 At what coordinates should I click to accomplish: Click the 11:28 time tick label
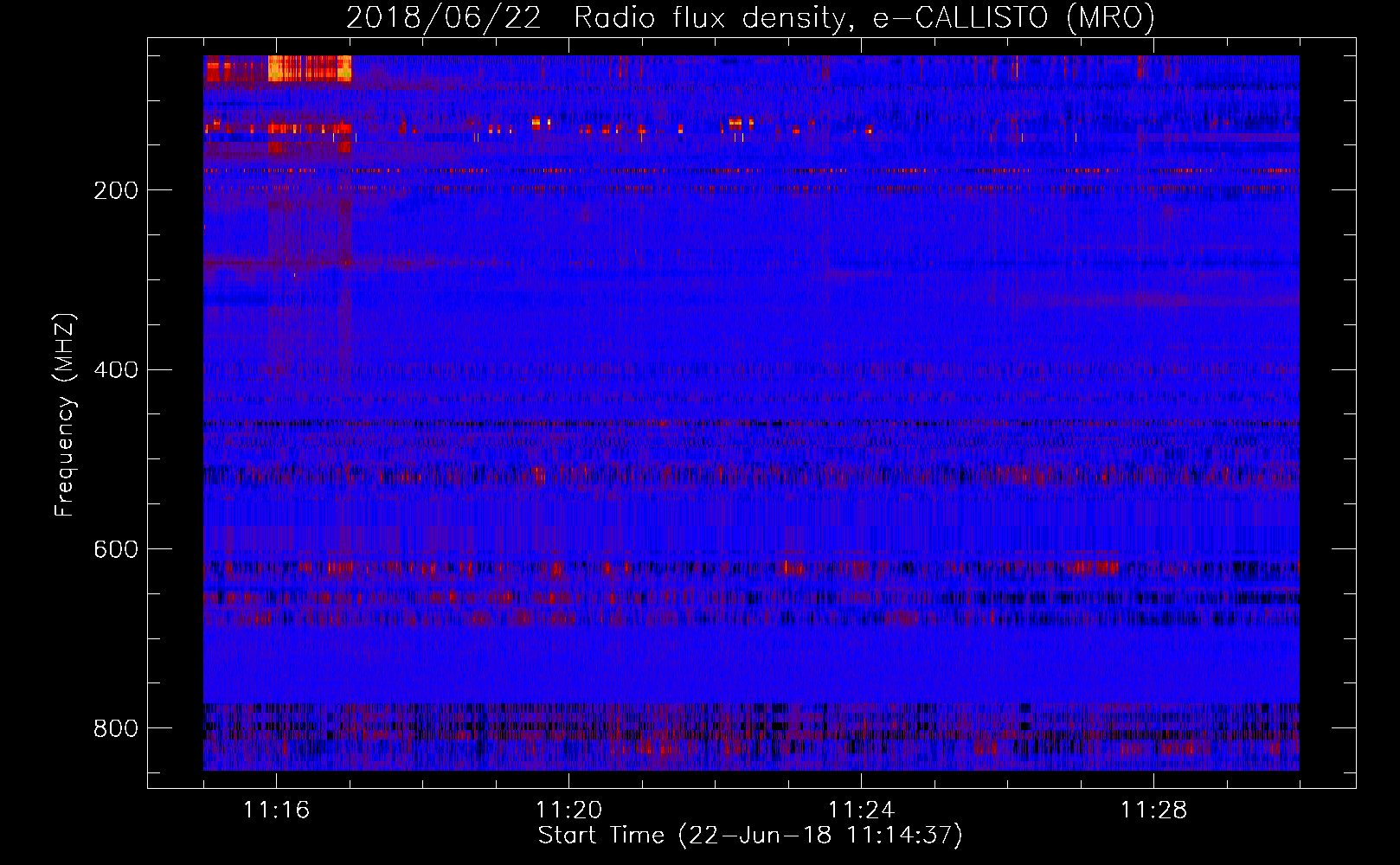tap(1154, 810)
